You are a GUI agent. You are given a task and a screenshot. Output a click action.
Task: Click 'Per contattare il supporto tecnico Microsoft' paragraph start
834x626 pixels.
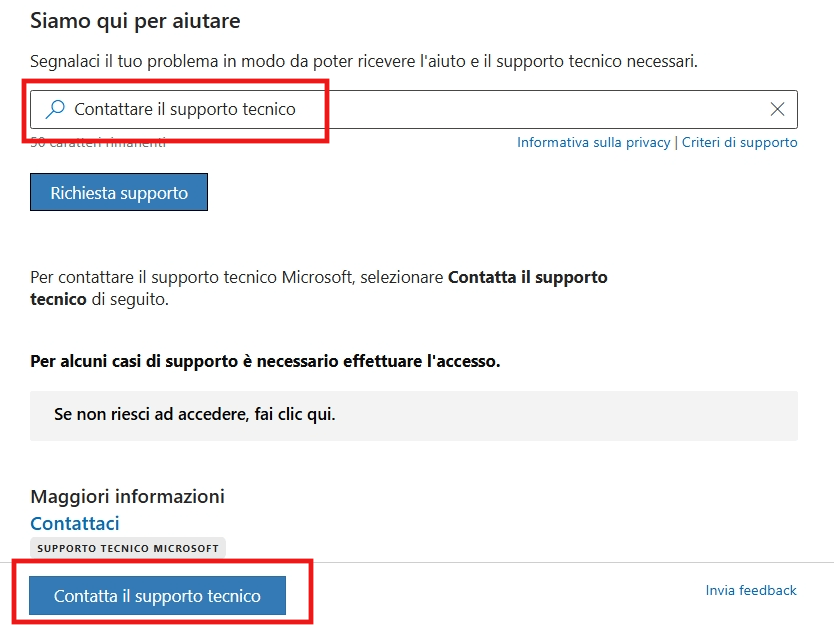(191, 277)
